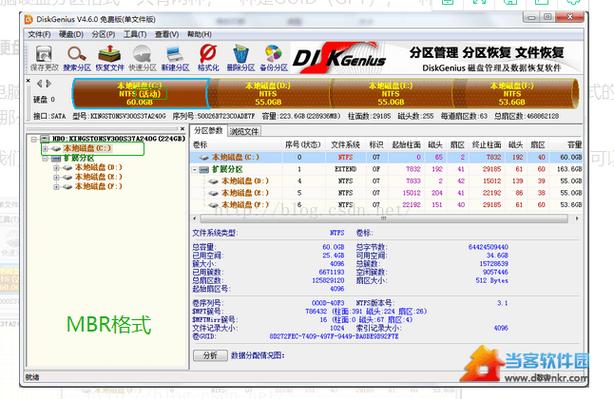Go to next disk with right arrow
The width and height of the screenshot is (614, 399).
(48, 84)
